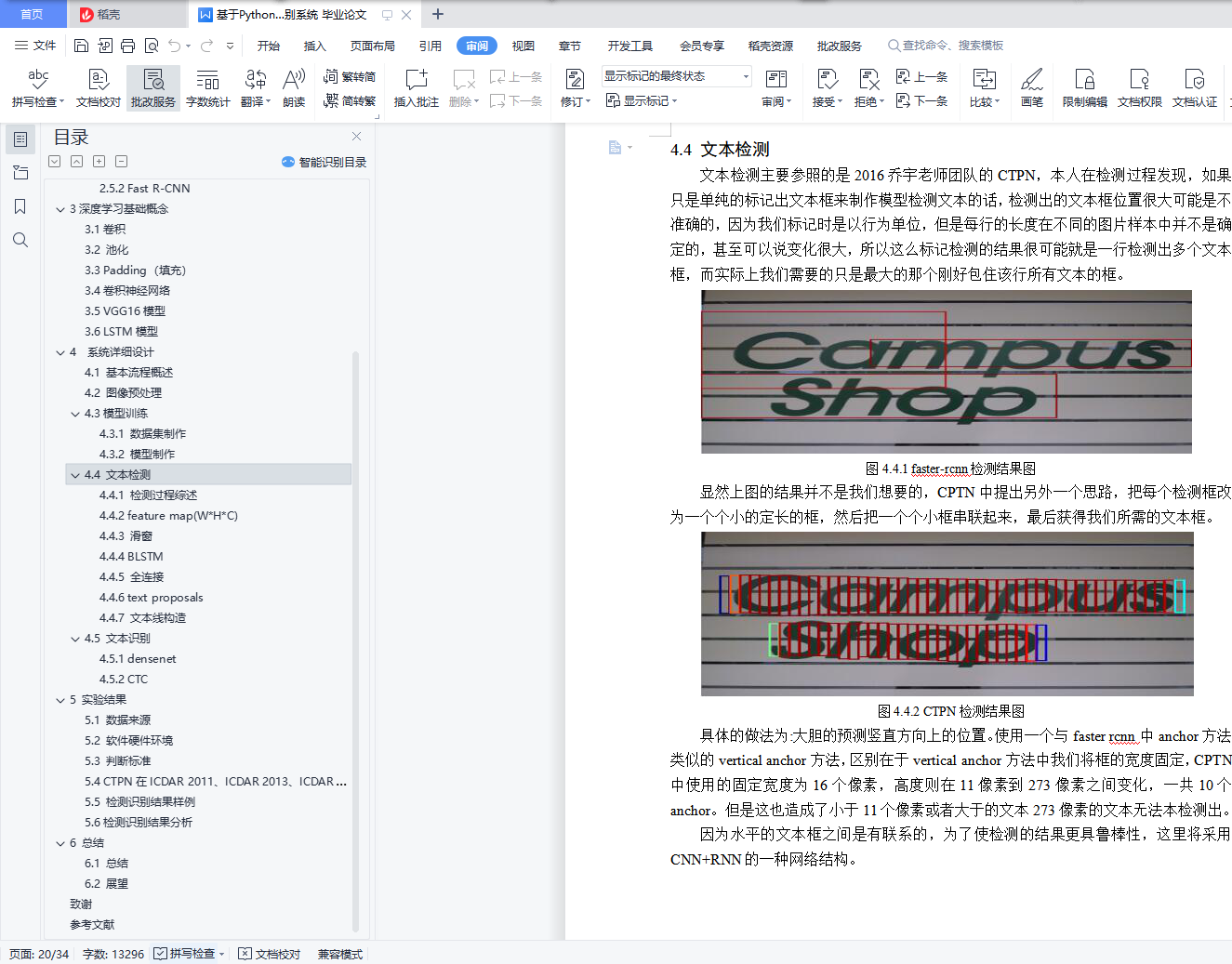Switch to the 引用 ribbon tab
This screenshot has height=964, width=1232.
click(x=431, y=46)
